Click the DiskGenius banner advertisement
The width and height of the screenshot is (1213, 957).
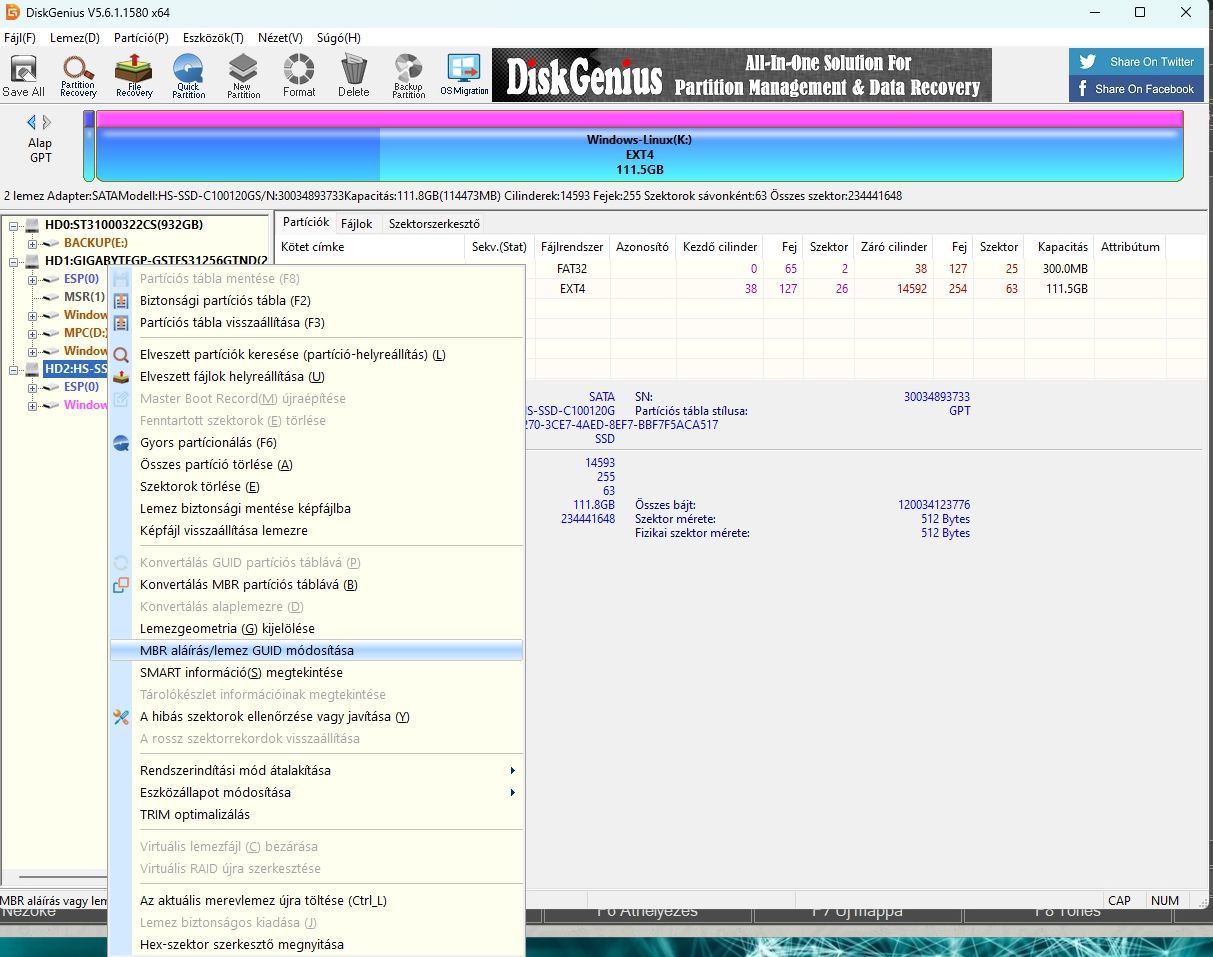coord(742,75)
